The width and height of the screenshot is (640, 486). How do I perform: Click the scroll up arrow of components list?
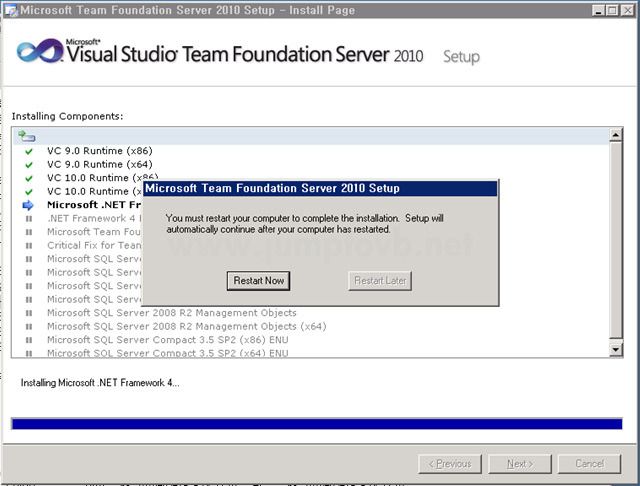[x=616, y=134]
